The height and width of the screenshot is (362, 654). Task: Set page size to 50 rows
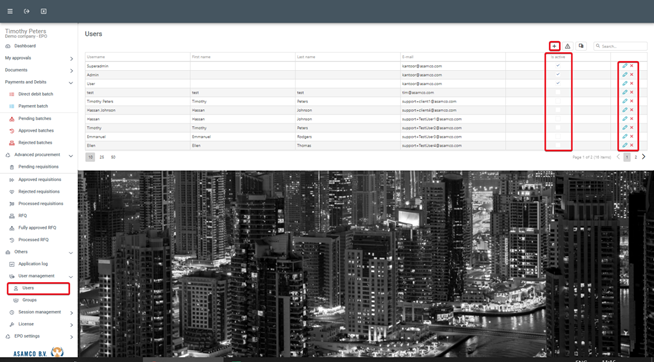tap(113, 157)
